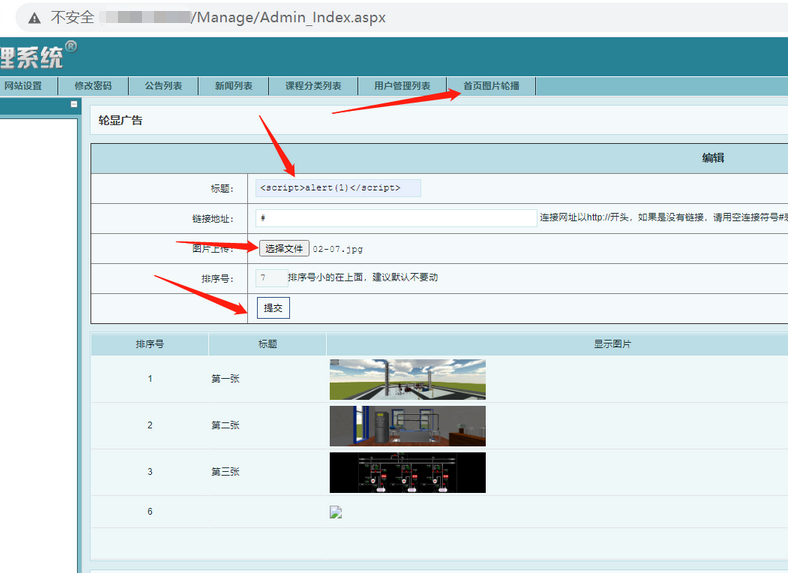Click the 选择文件 file upload button
The width and height of the screenshot is (792, 573).
pos(284,249)
